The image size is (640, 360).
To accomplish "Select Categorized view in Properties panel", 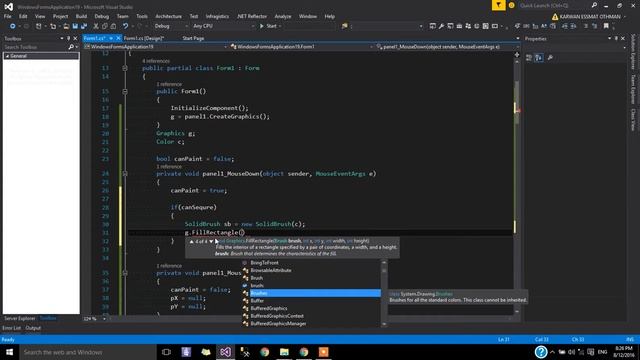I will (529, 58).
